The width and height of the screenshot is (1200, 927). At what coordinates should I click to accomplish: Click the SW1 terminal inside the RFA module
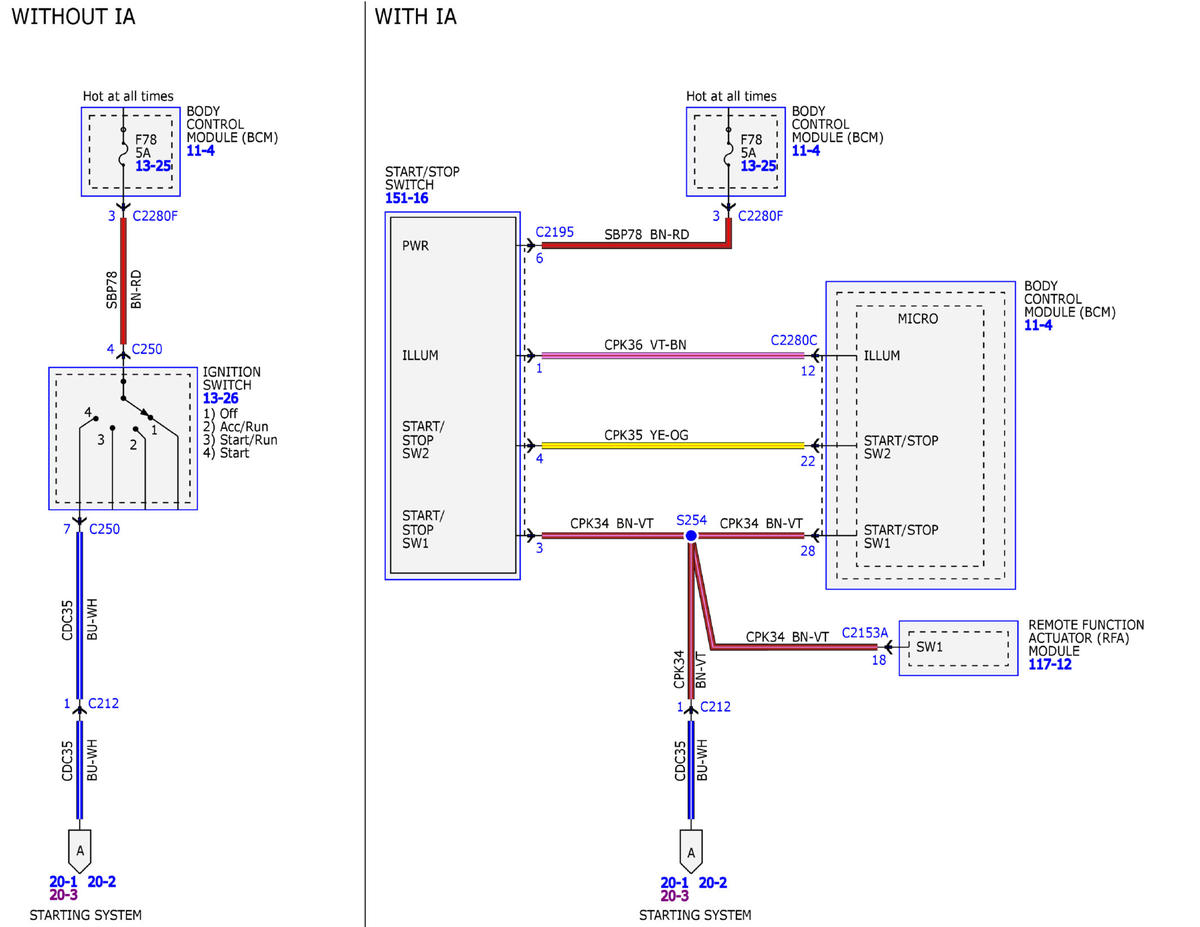click(929, 648)
